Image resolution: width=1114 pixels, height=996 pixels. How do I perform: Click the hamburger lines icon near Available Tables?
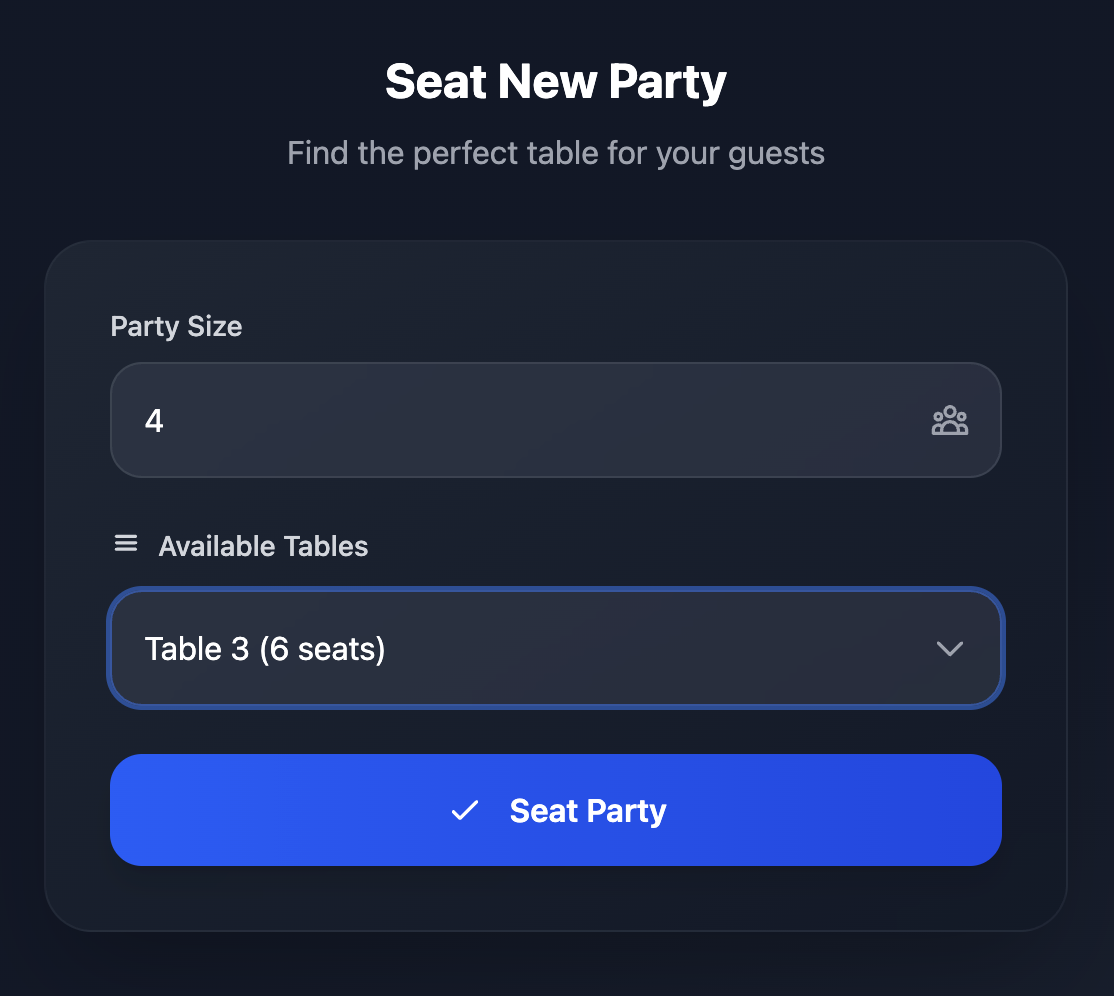(125, 543)
